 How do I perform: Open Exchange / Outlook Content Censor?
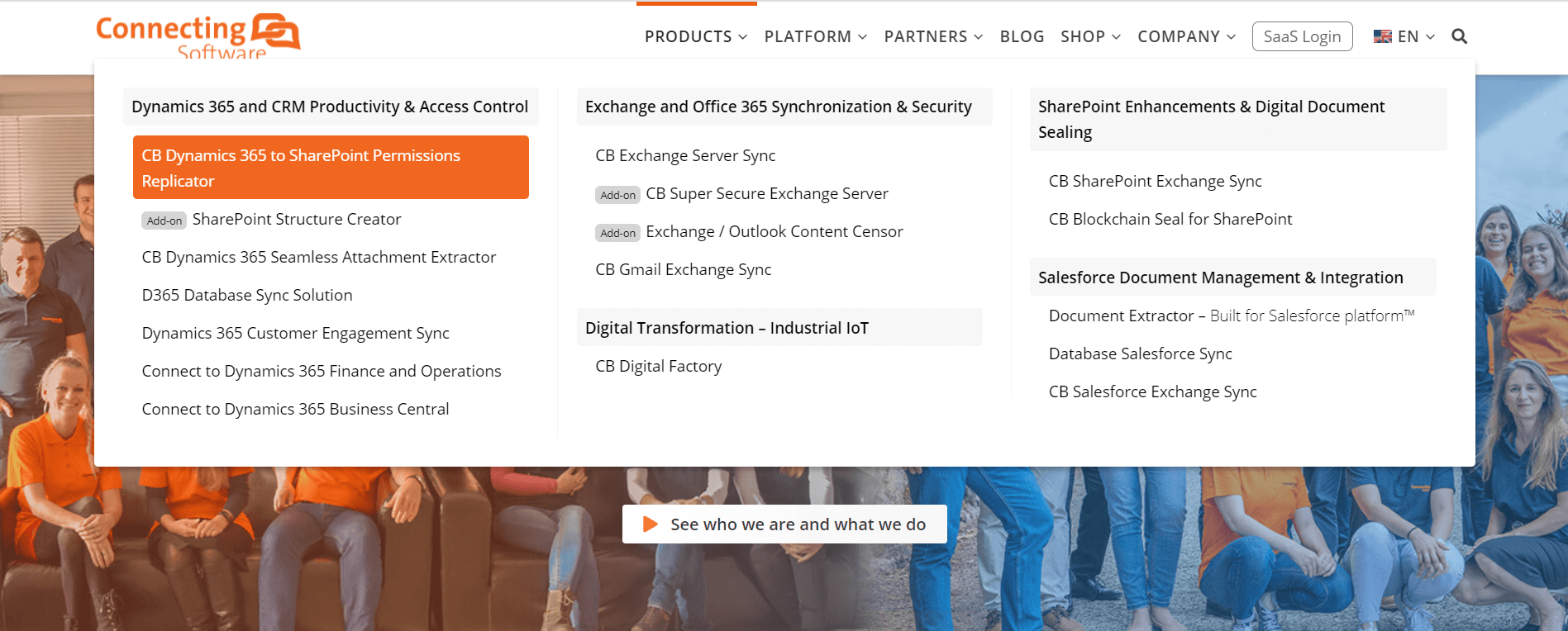click(774, 231)
